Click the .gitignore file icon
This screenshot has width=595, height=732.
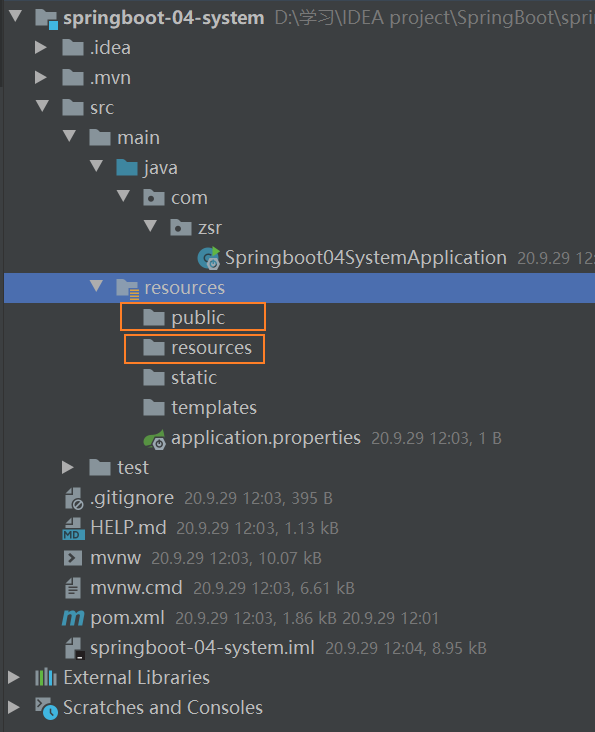[x=74, y=498]
